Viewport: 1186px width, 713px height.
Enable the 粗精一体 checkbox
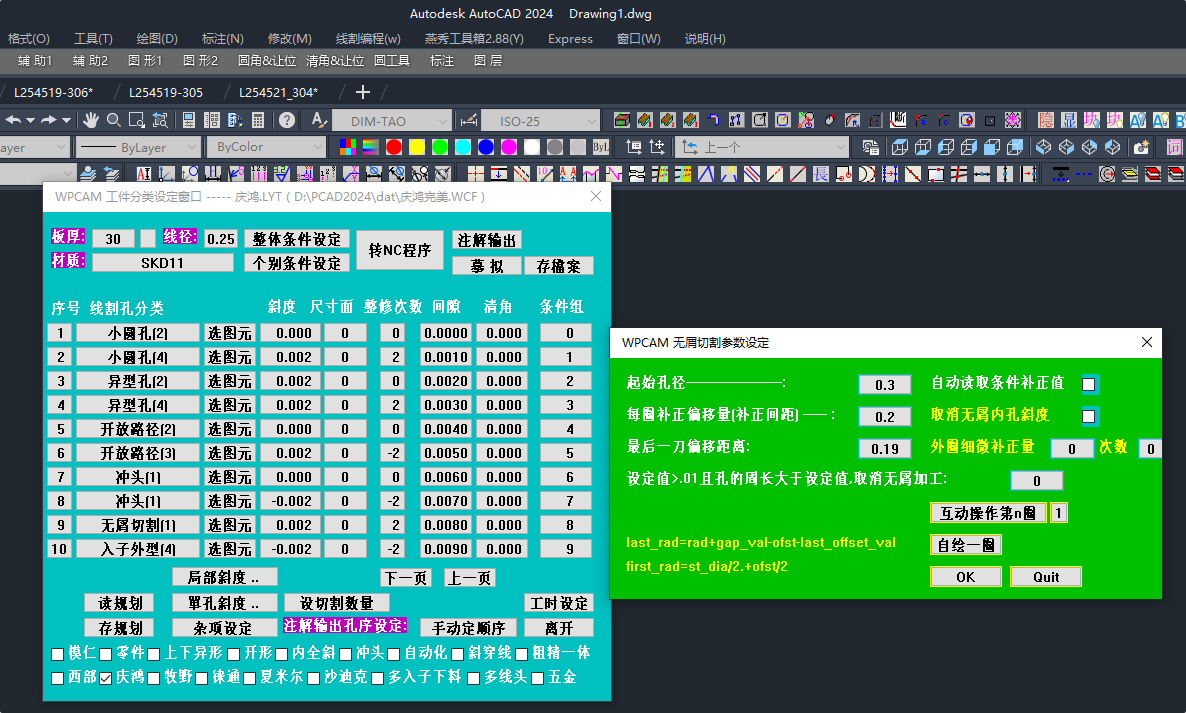coord(521,654)
